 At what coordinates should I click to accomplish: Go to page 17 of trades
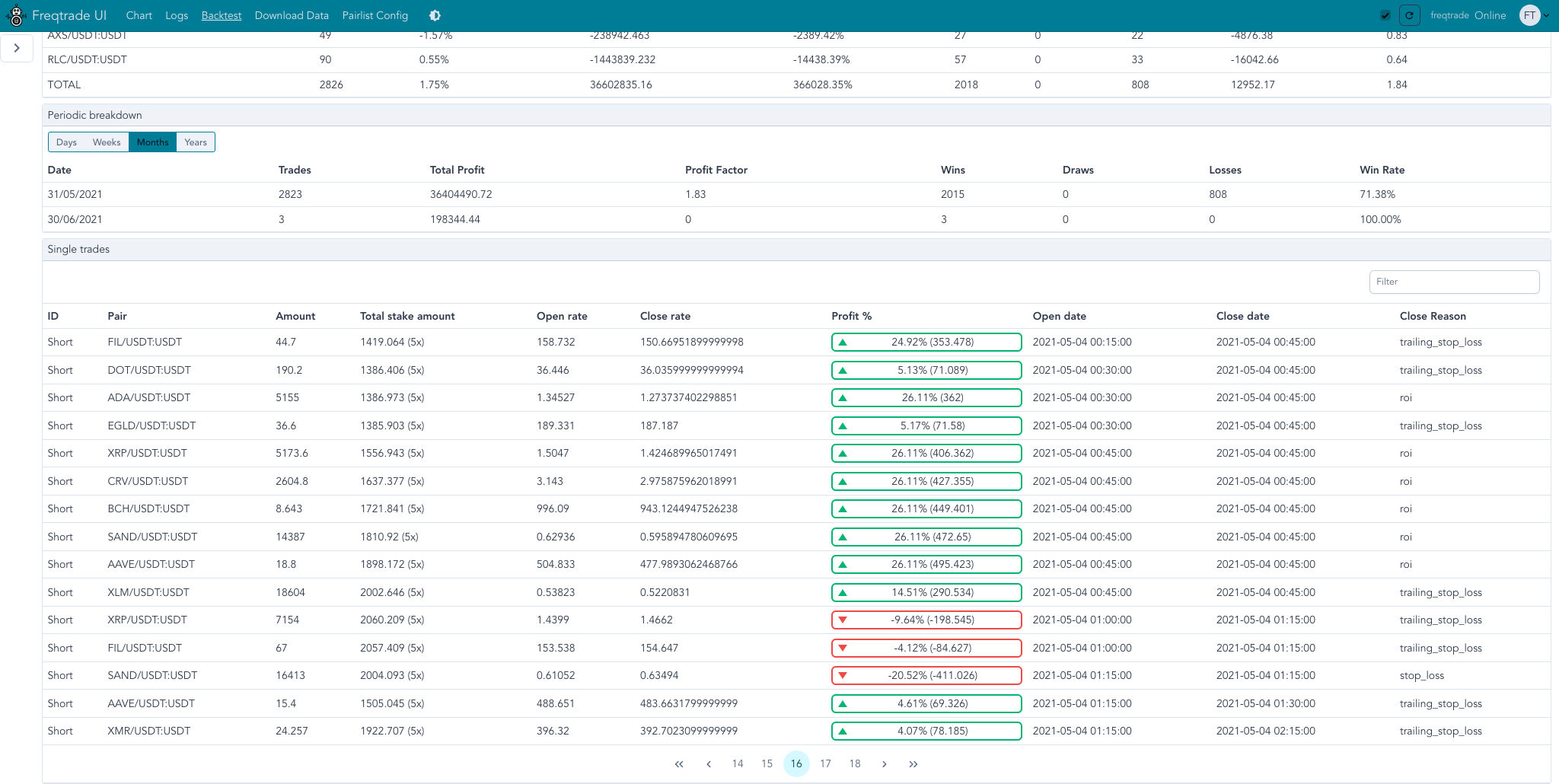tap(825, 763)
